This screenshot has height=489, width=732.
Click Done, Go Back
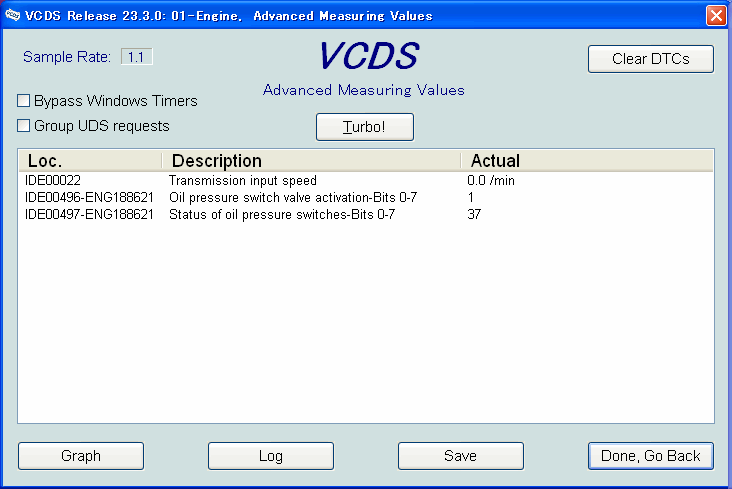pos(650,456)
